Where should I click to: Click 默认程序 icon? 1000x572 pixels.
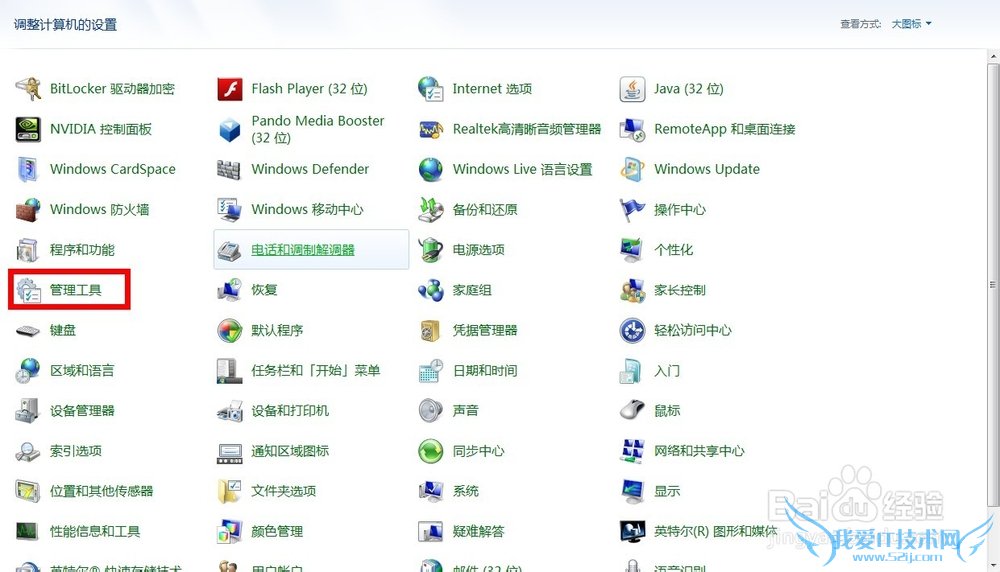[230, 330]
